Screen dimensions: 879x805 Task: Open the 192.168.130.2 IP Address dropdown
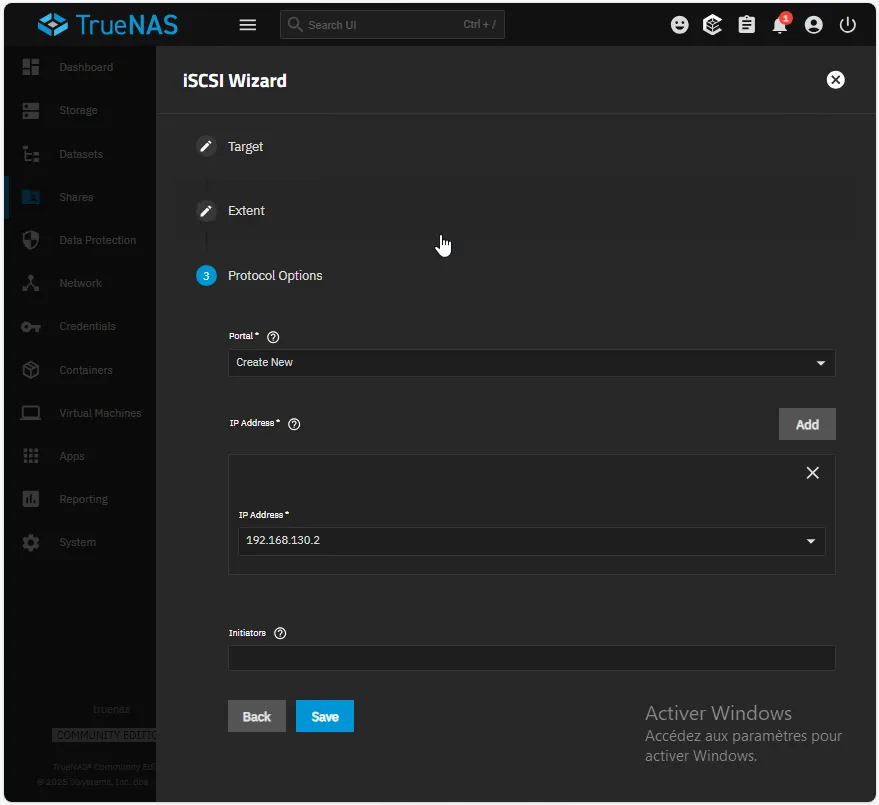531,541
